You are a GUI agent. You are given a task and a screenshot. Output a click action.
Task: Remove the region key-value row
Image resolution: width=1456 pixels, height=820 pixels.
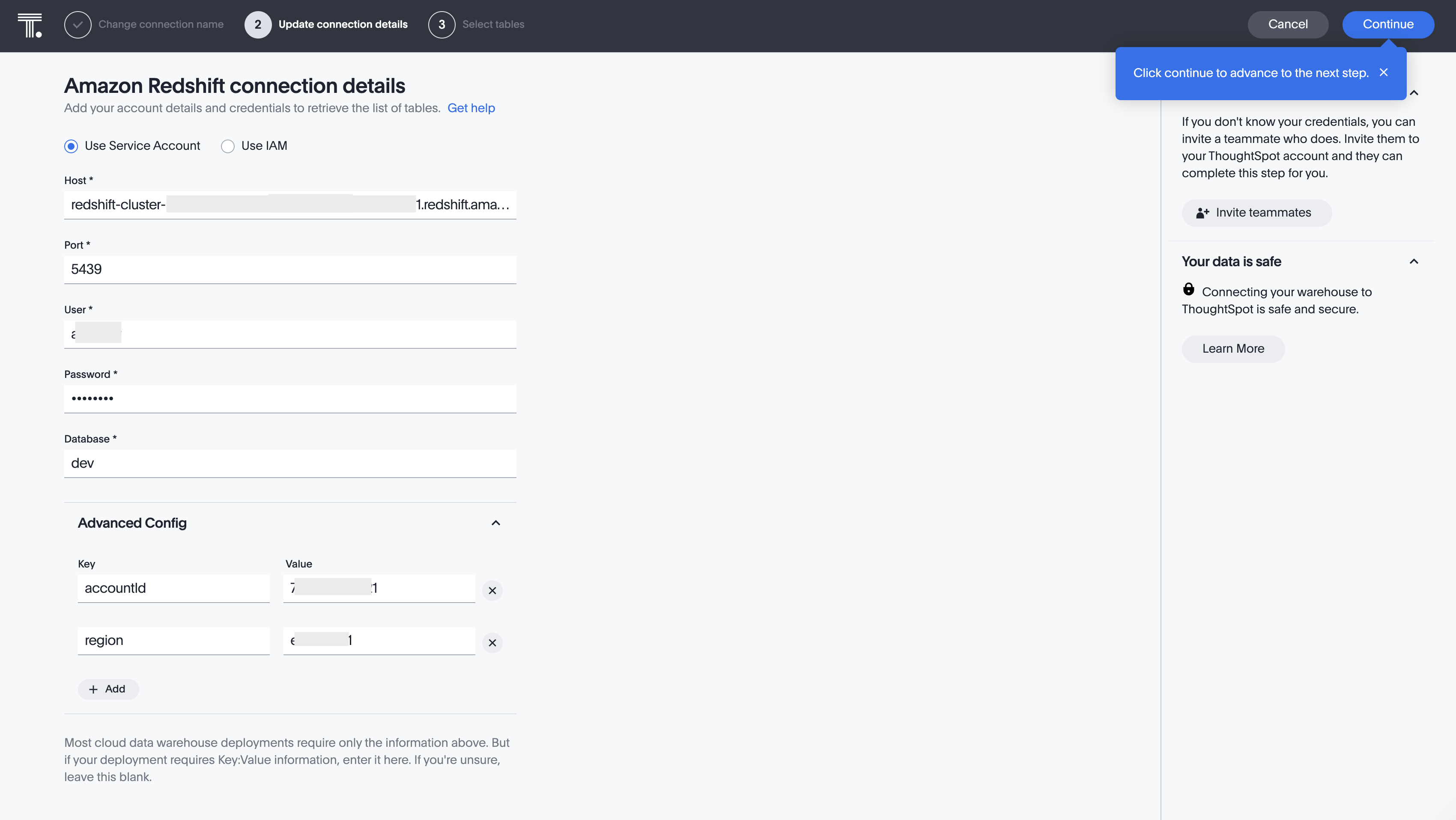(492, 642)
